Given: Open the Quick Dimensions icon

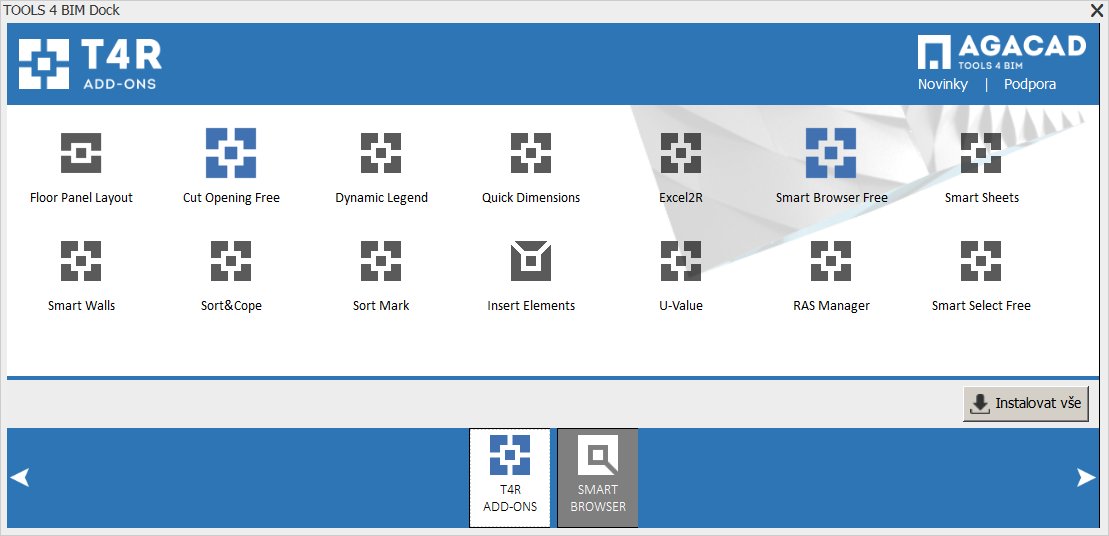Looking at the screenshot, I should (530, 153).
